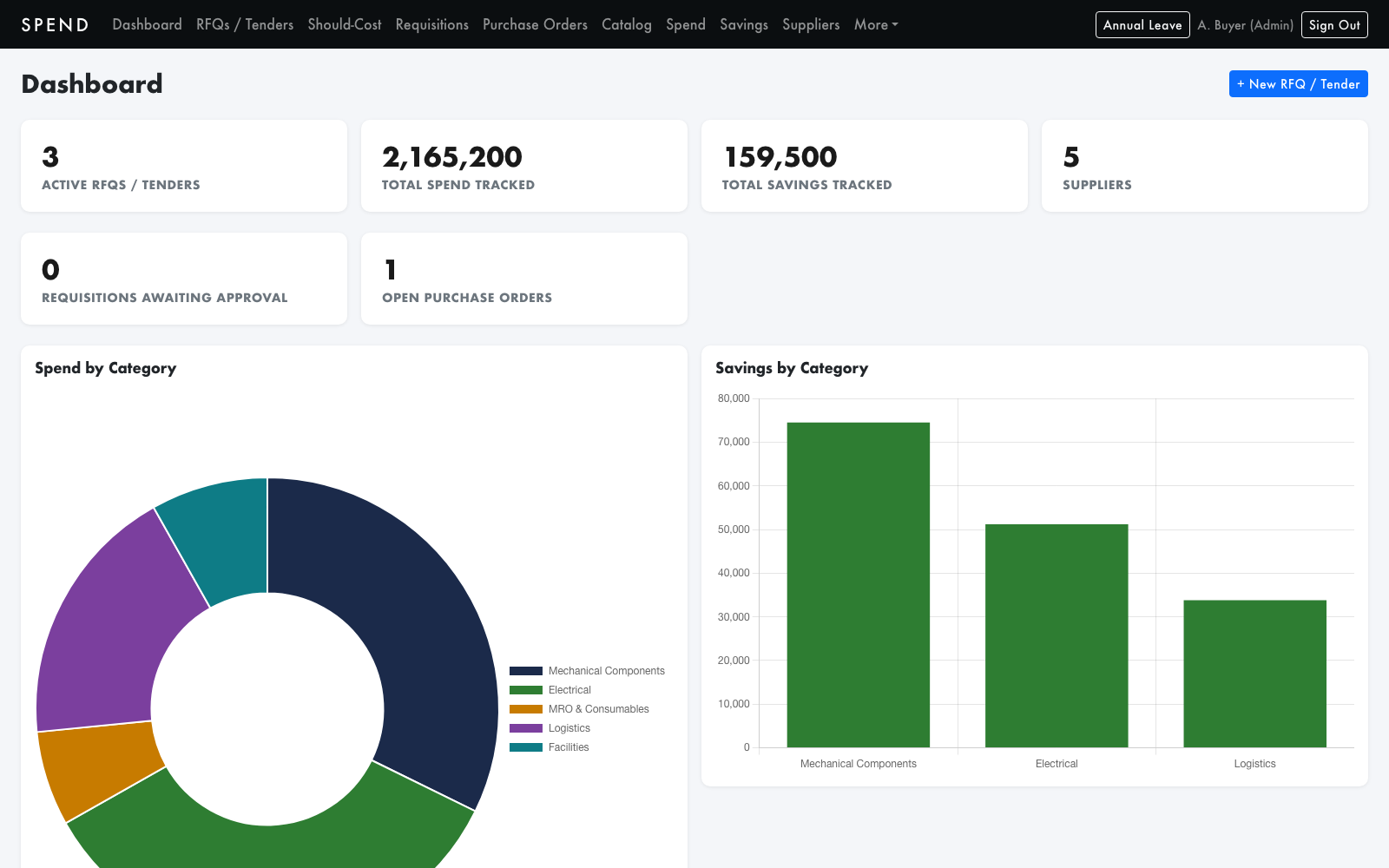This screenshot has width=1389, height=868.
Task: Click the A. Buyer (Admin) user label
Action: 1245,25
